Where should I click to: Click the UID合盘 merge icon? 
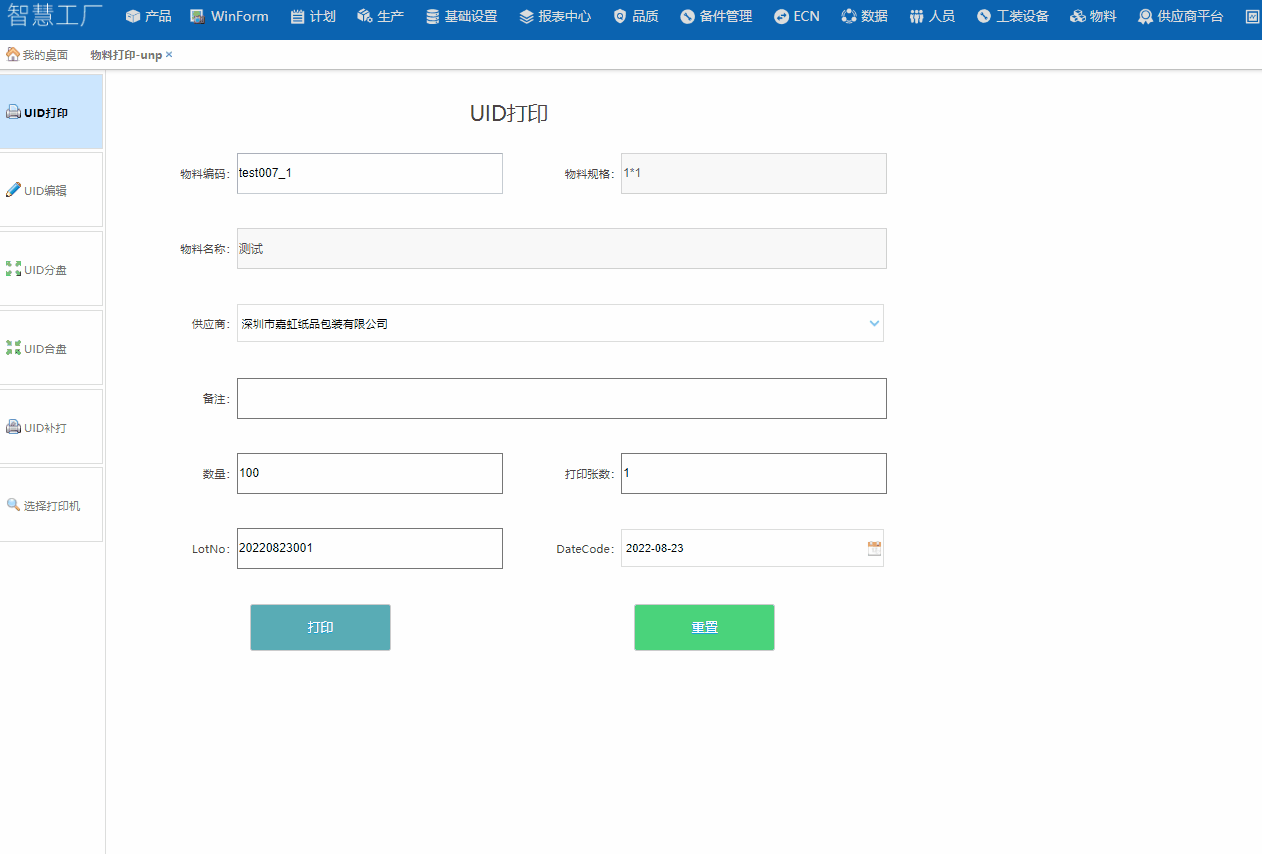13,348
